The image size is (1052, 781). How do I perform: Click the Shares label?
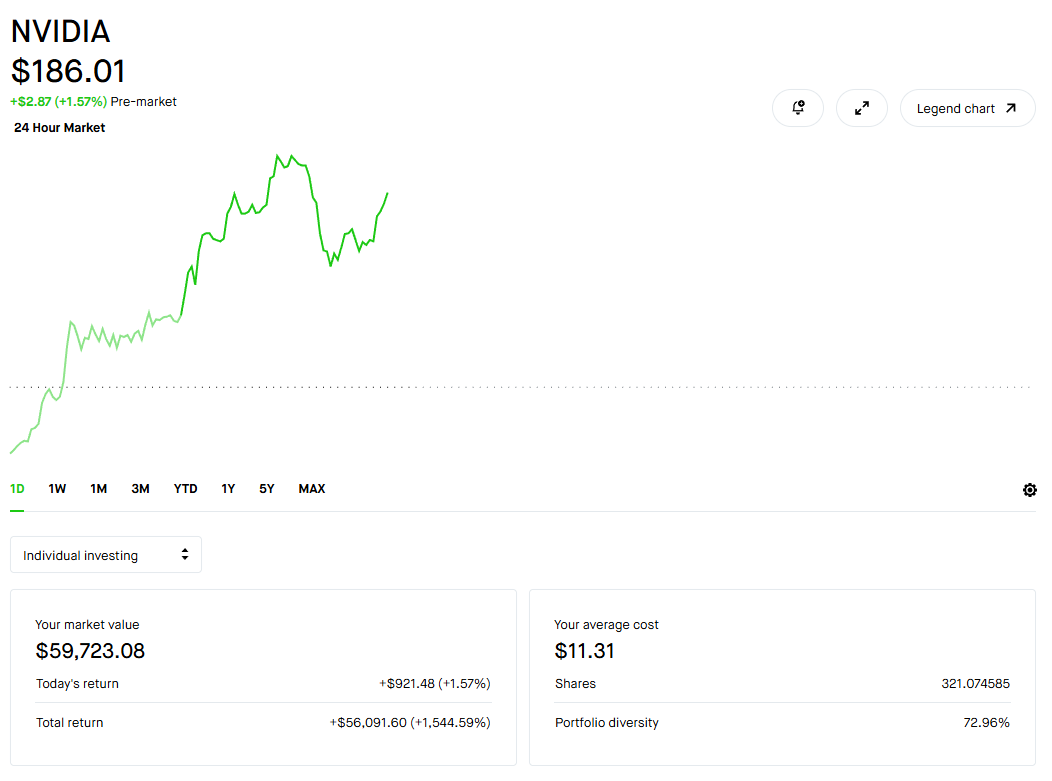point(576,684)
